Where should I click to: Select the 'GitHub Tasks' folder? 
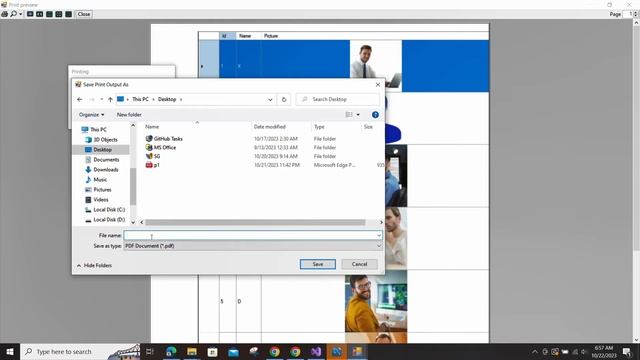pyautogui.click(x=168, y=139)
